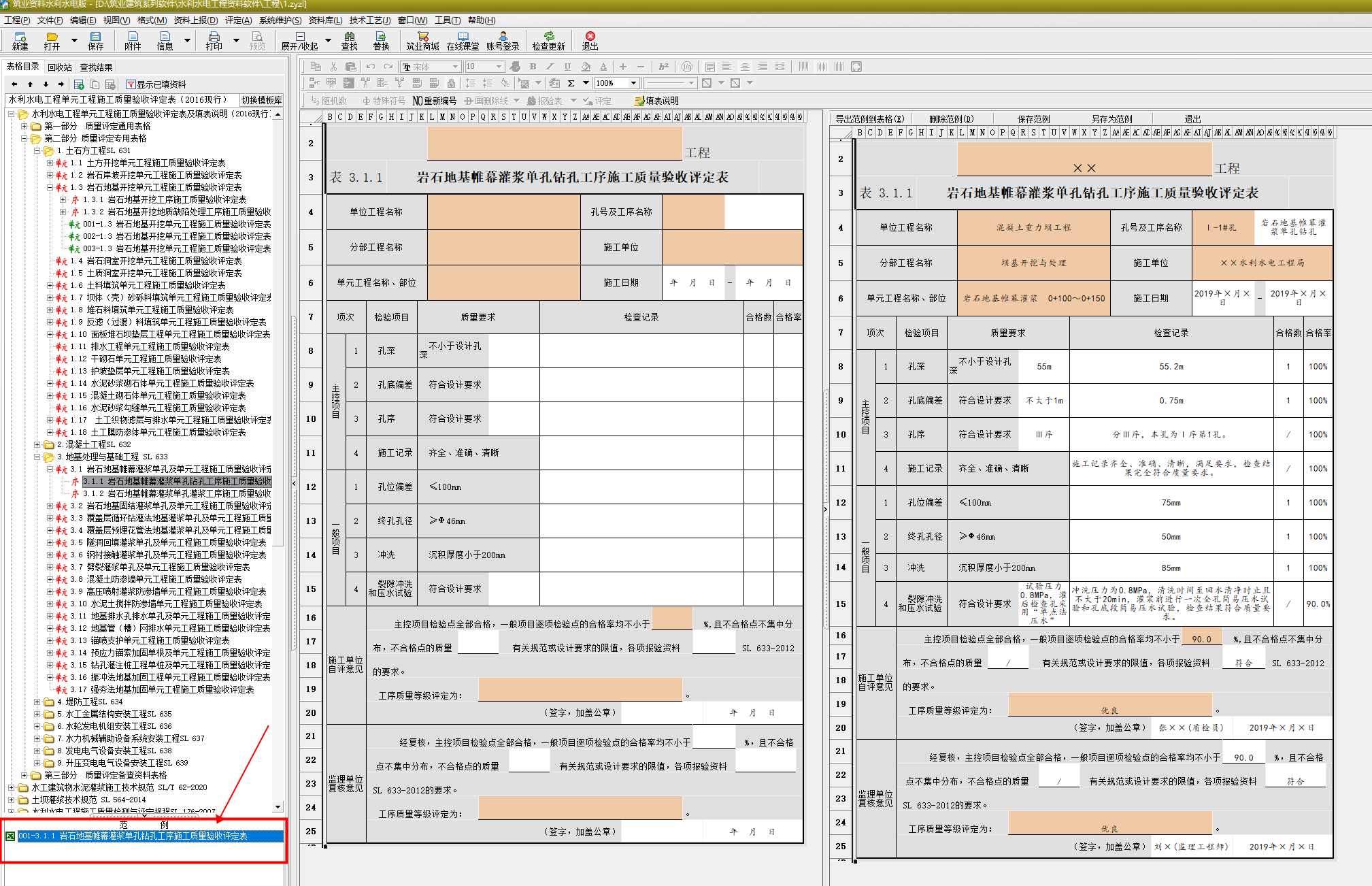Click 导出范例到表格(E) button
The height and width of the screenshot is (886, 1372).
(x=870, y=119)
